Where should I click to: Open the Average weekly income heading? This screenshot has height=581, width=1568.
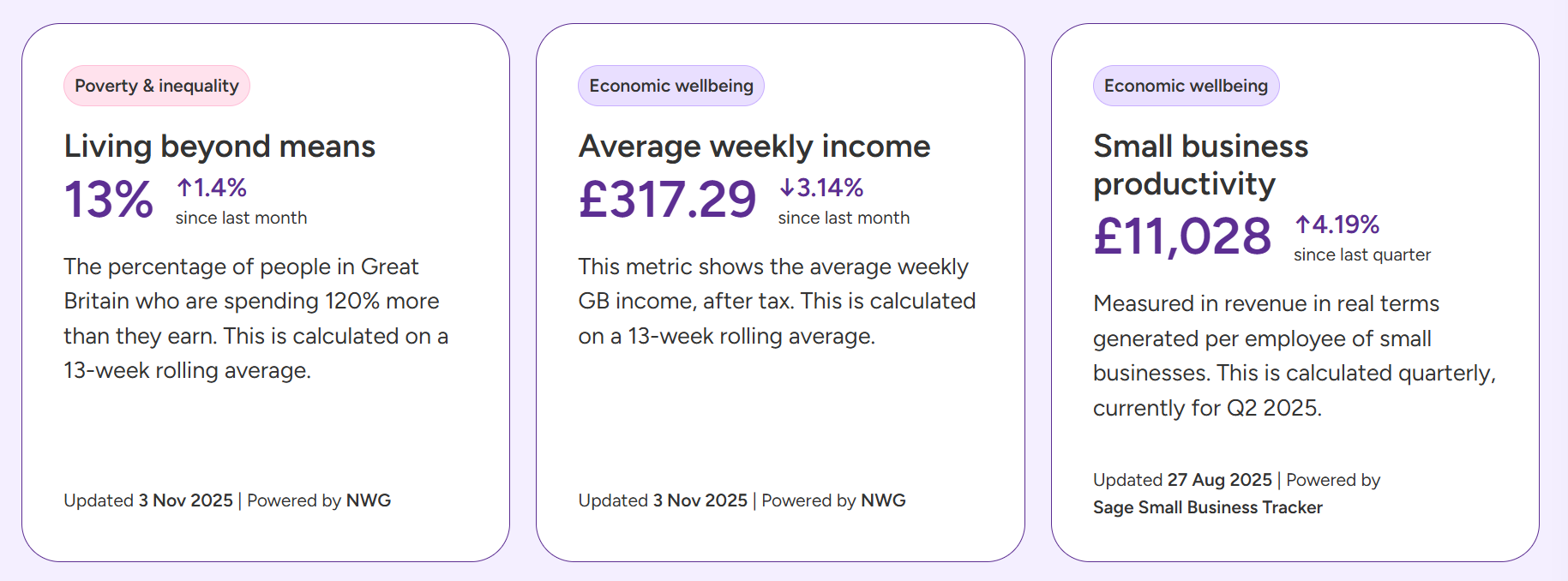pyautogui.click(x=754, y=147)
